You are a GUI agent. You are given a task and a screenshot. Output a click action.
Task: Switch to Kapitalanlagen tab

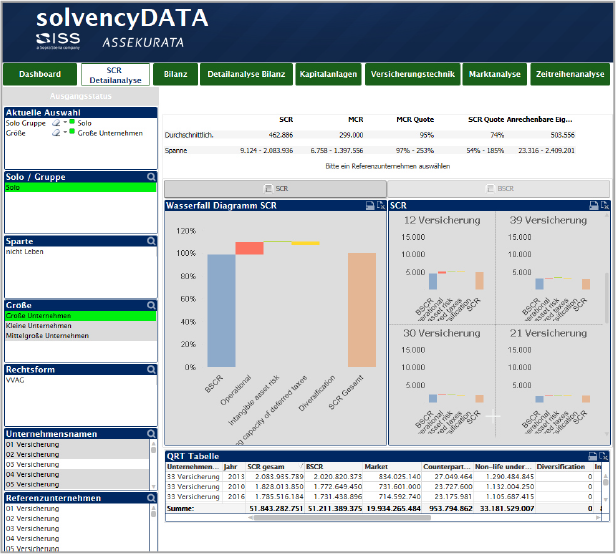[x=328, y=74]
